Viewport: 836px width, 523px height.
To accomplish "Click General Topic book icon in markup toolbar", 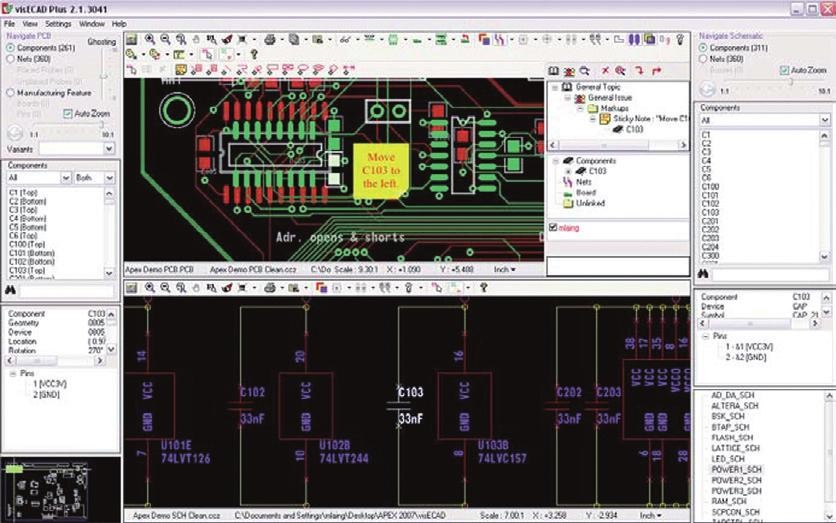I will coord(556,71).
